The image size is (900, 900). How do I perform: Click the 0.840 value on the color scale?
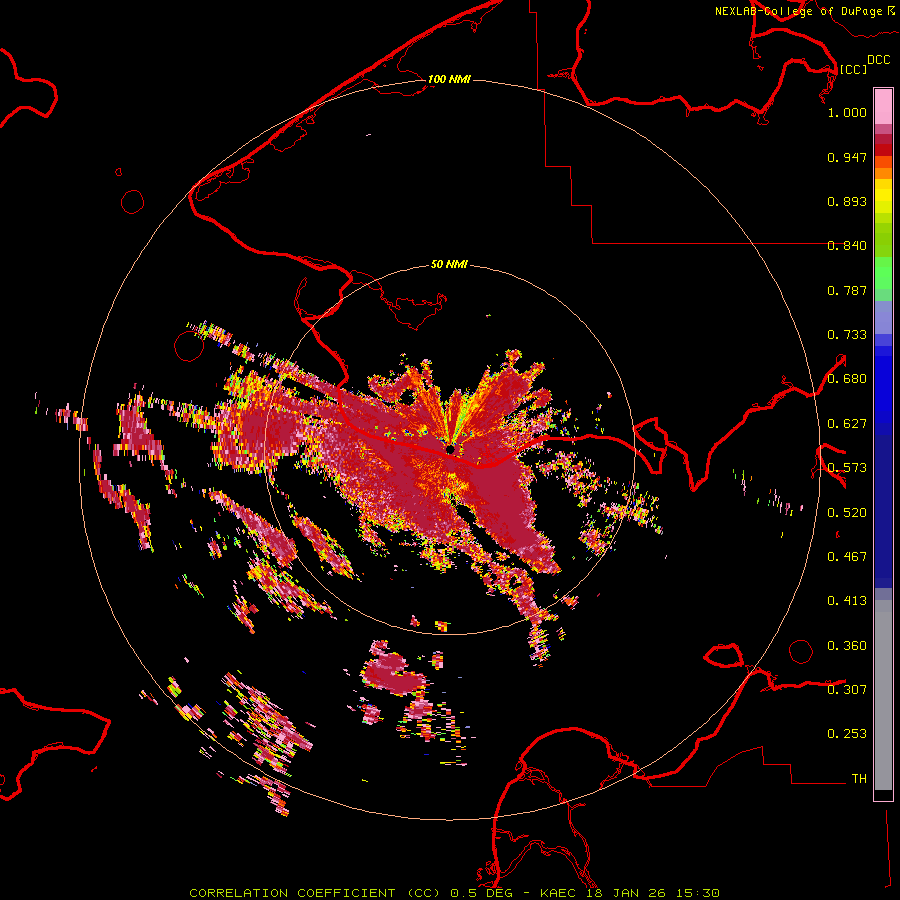(847, 246)
